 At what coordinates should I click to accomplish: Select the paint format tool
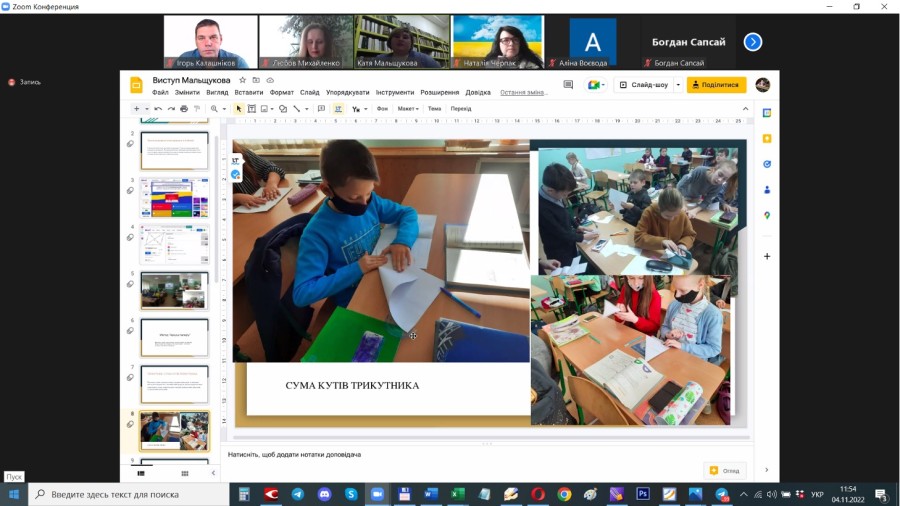[x=197, y=108]
